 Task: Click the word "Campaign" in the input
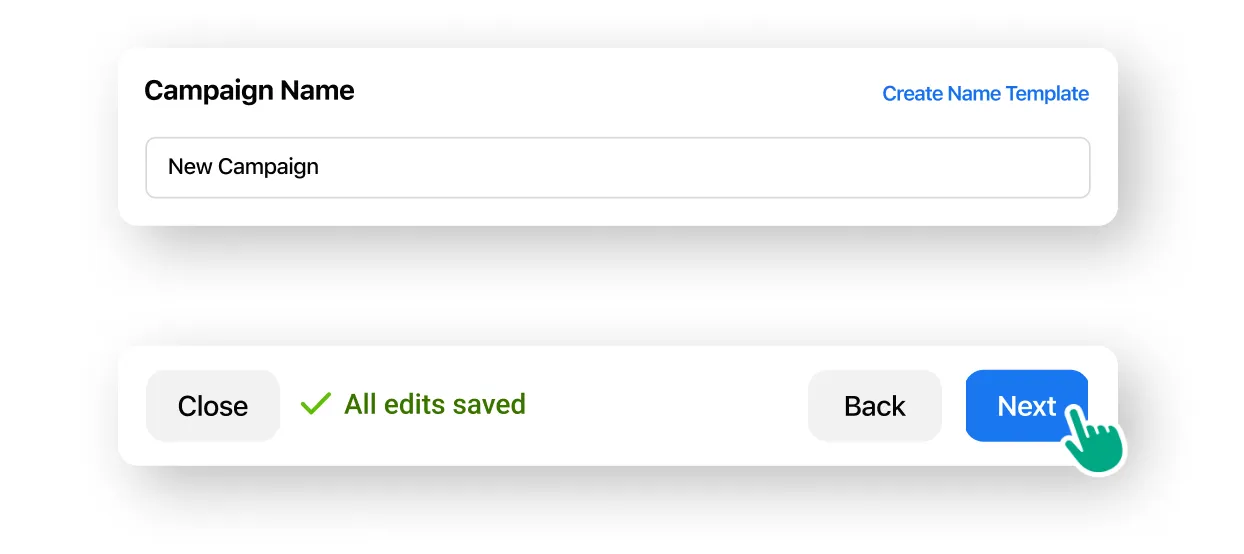click(x=268, y=167)
